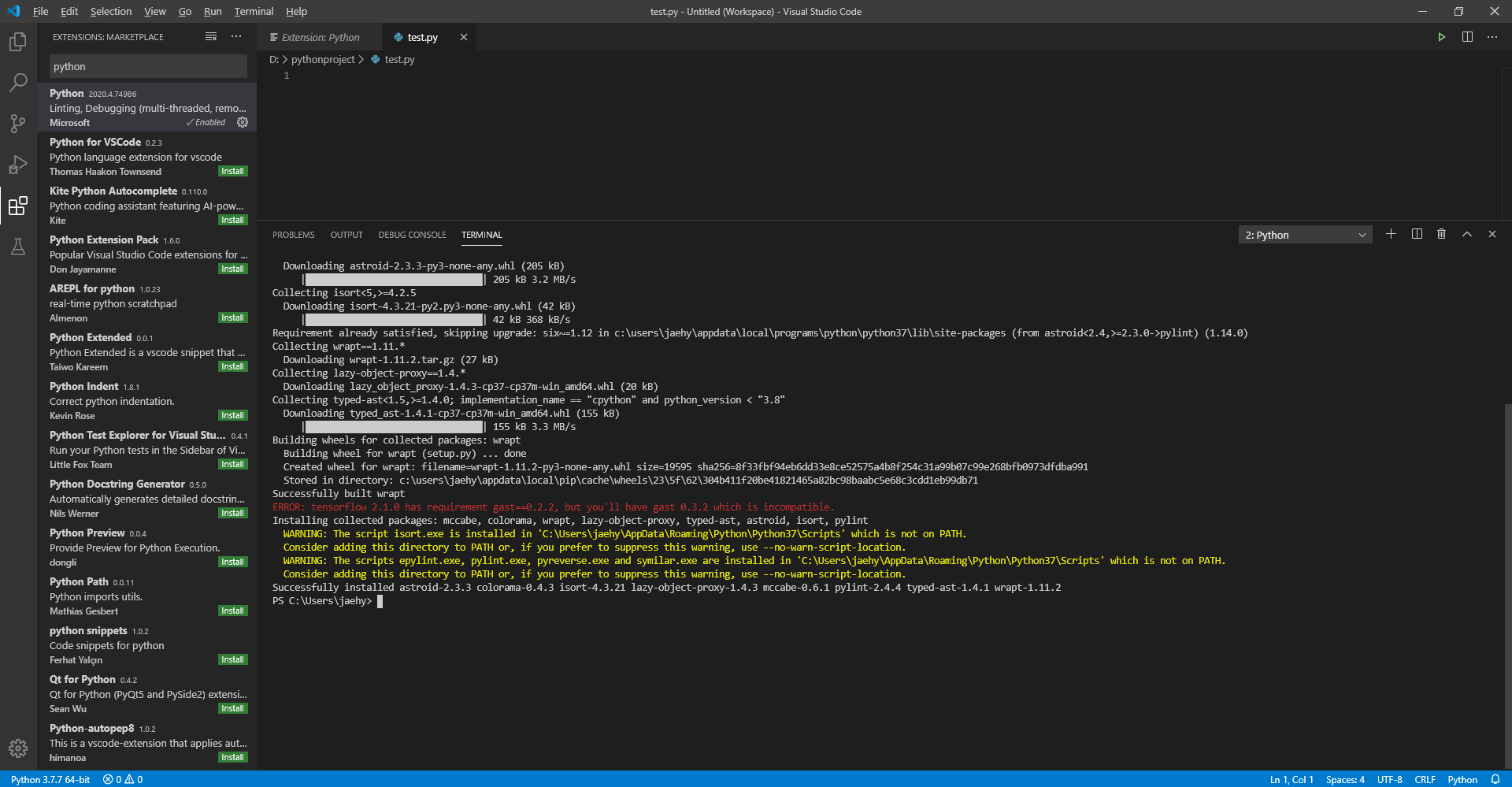Open the Help menu
This screenshot has width=1512, height=787.
pos(296,11)
